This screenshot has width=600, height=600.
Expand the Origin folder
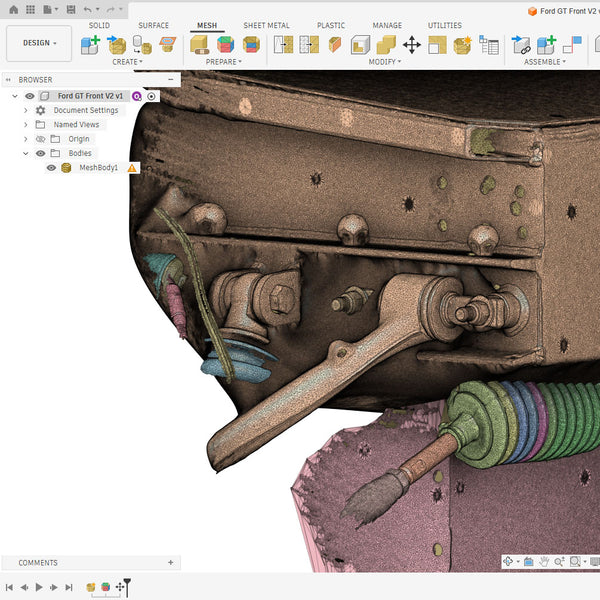pyautogui.click(x=26, y=139)
